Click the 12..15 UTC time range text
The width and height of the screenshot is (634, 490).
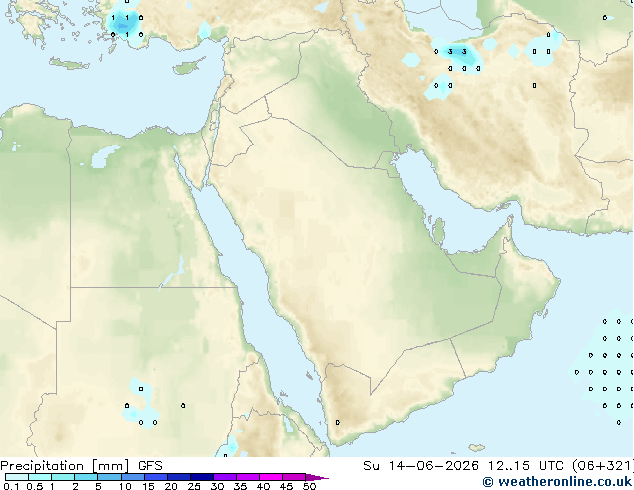click(525, 466)
